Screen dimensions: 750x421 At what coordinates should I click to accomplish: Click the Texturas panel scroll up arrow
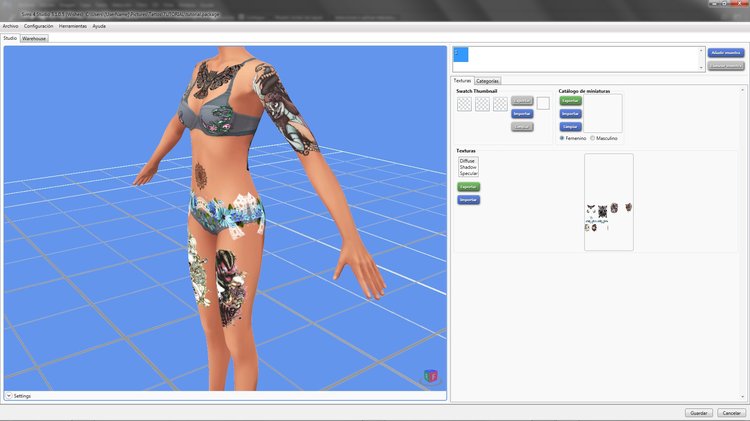point(742,90)
